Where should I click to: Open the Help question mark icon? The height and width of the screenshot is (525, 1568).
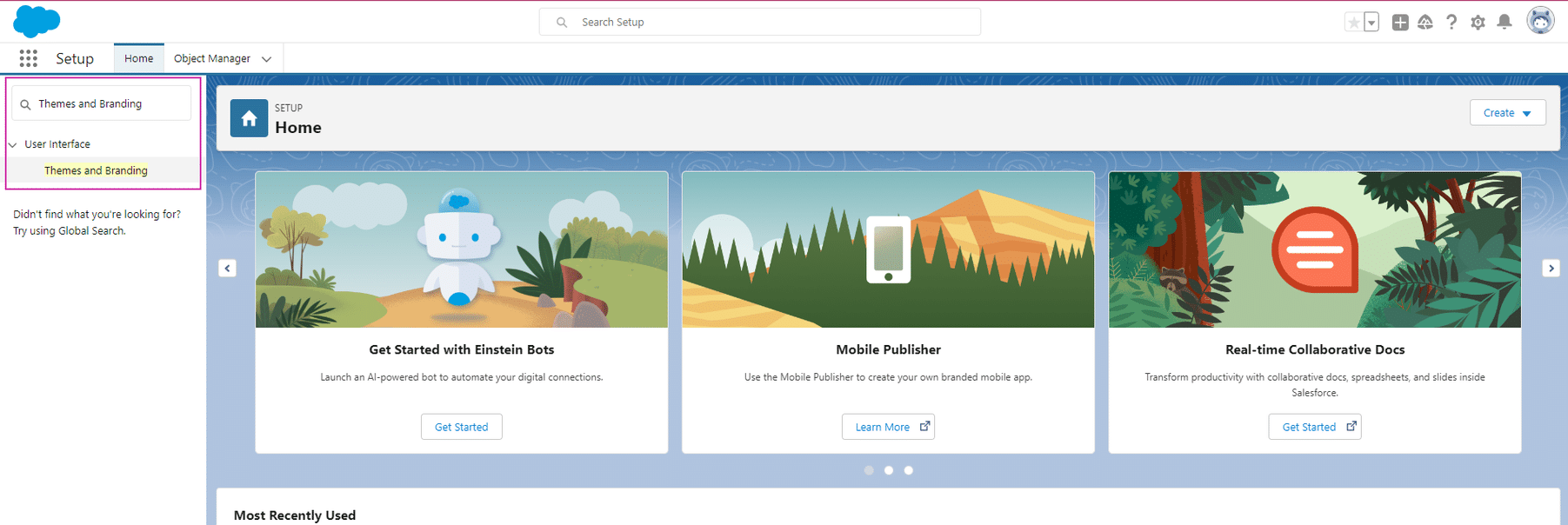(x=1451, y=23)
